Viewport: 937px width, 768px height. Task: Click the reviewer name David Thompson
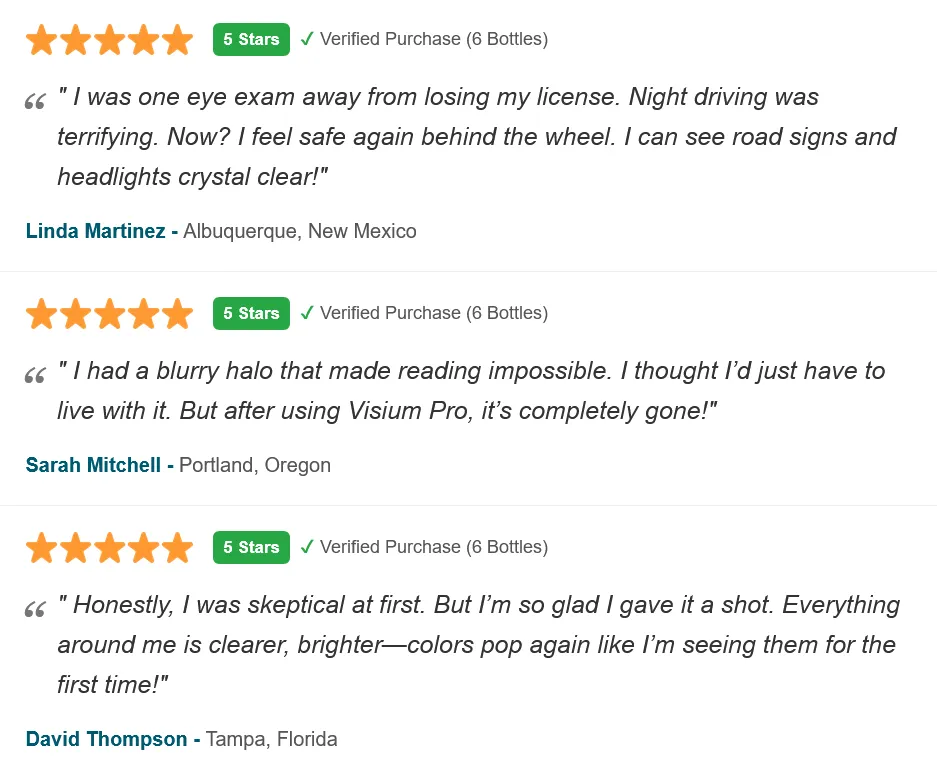coord(106,739)
